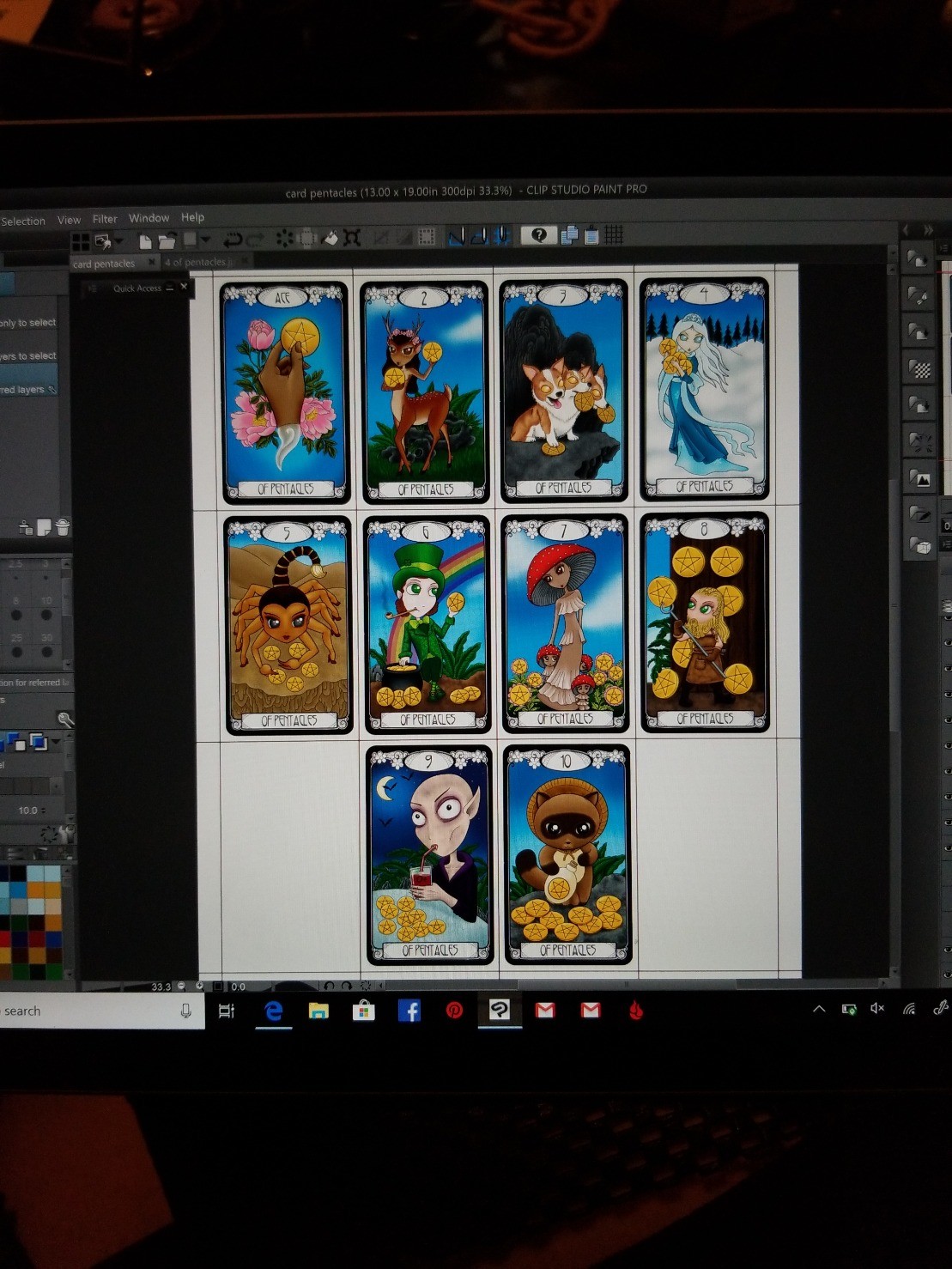Click the Show Selection Border icon
This screenshot has height=1269, width=952.
point(427,237)
